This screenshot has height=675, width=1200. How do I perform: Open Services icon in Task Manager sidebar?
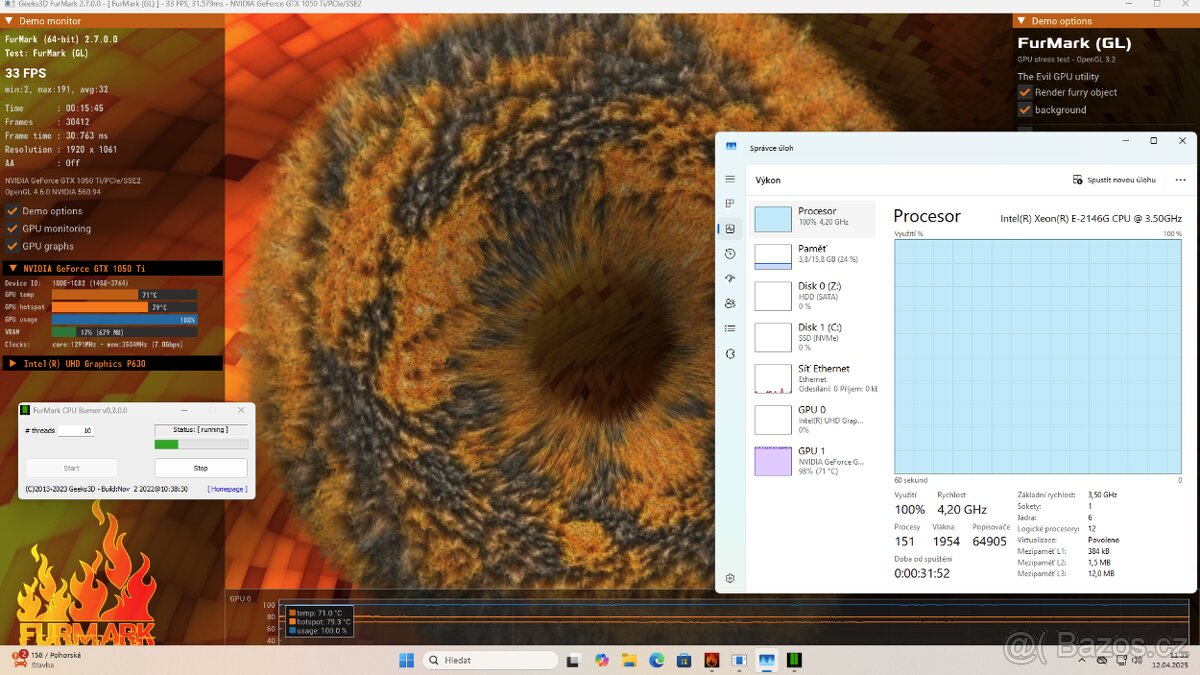tap(730, 353)
